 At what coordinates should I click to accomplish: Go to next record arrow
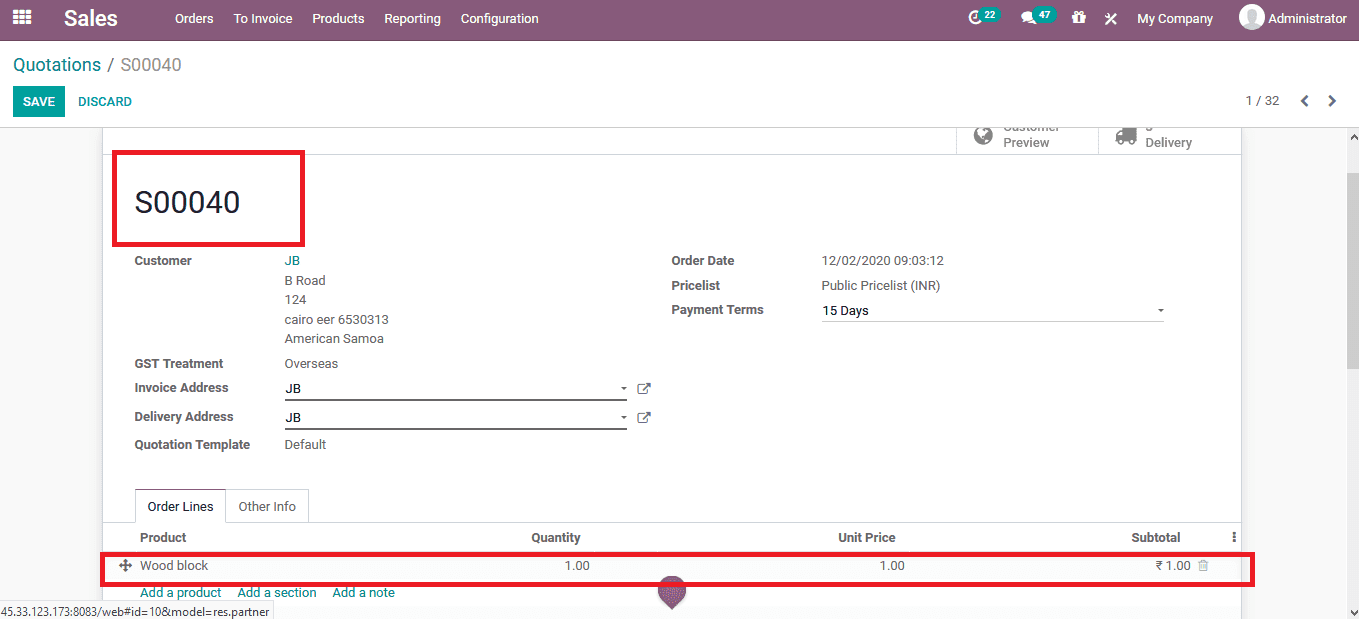click(1332, 101)
